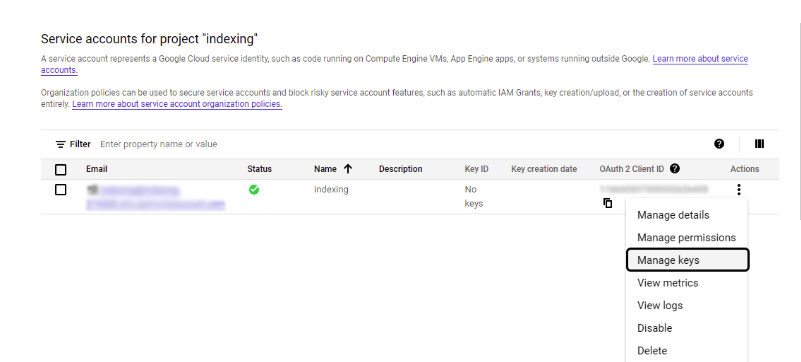Viewport: 801px width, 362px height.
Task: Click the Status column header
Action: (260, 169)
